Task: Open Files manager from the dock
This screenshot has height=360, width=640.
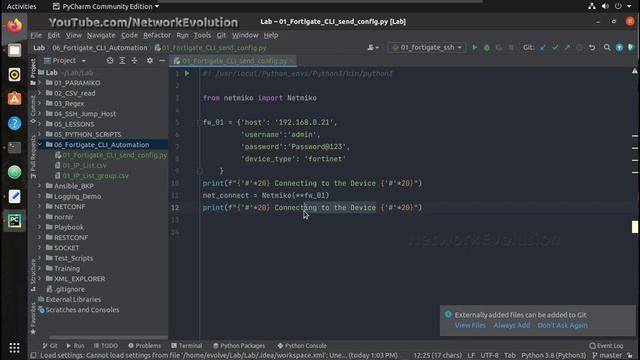Action: 14,50
